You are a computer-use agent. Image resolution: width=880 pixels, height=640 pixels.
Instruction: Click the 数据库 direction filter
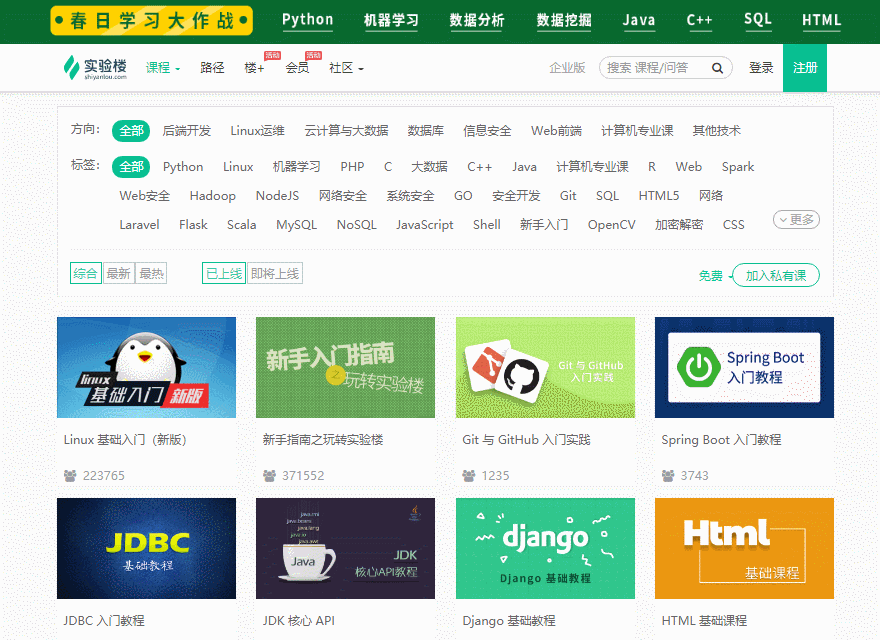click(x=425, y=131)
